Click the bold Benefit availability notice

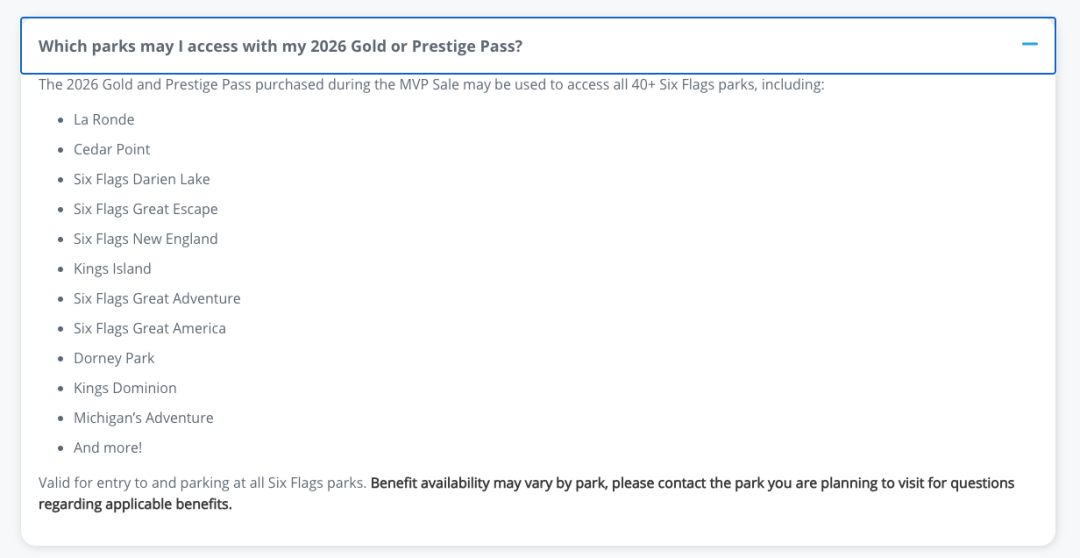tap(526, 493)
